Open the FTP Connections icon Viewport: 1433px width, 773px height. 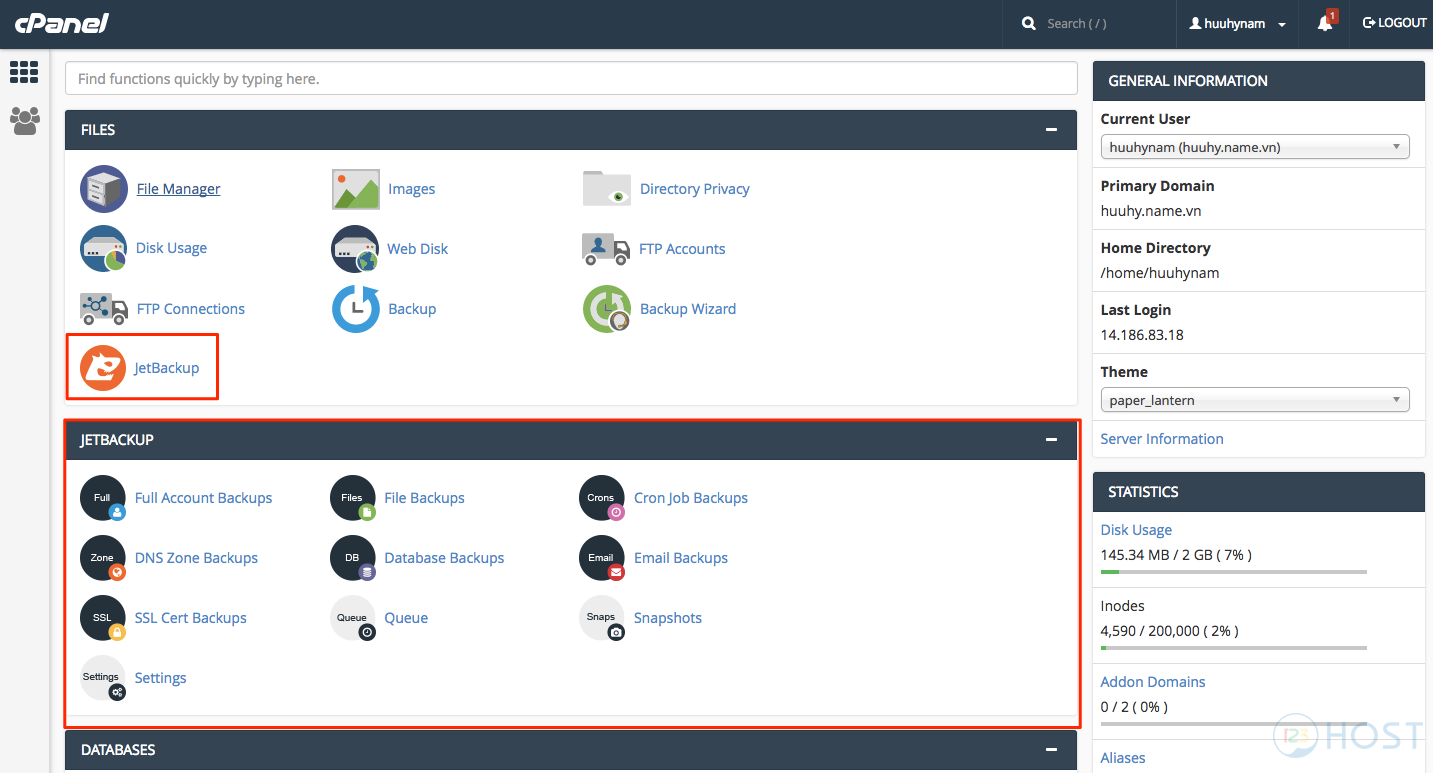pos(104,309)
